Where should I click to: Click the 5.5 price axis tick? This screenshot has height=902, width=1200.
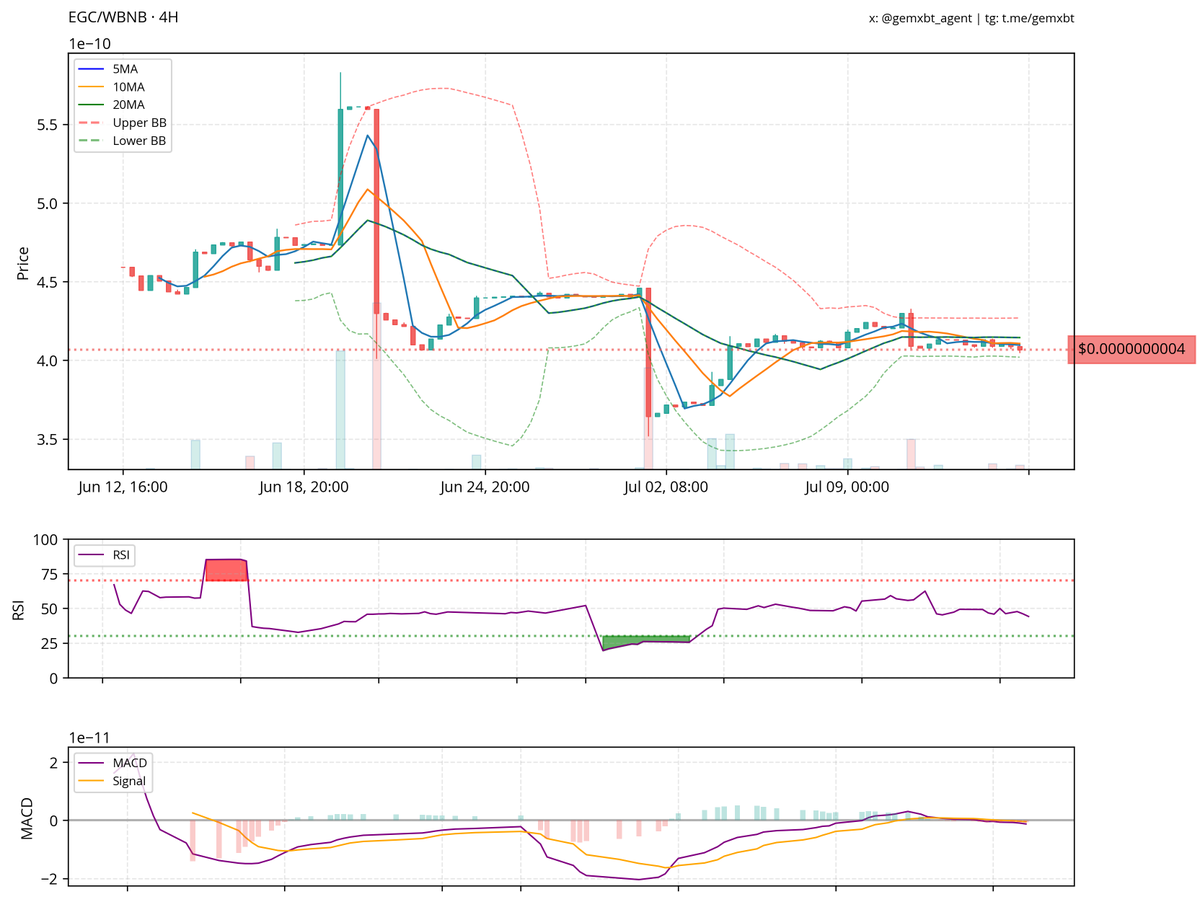pyautogui.click(x=48, y=125)
